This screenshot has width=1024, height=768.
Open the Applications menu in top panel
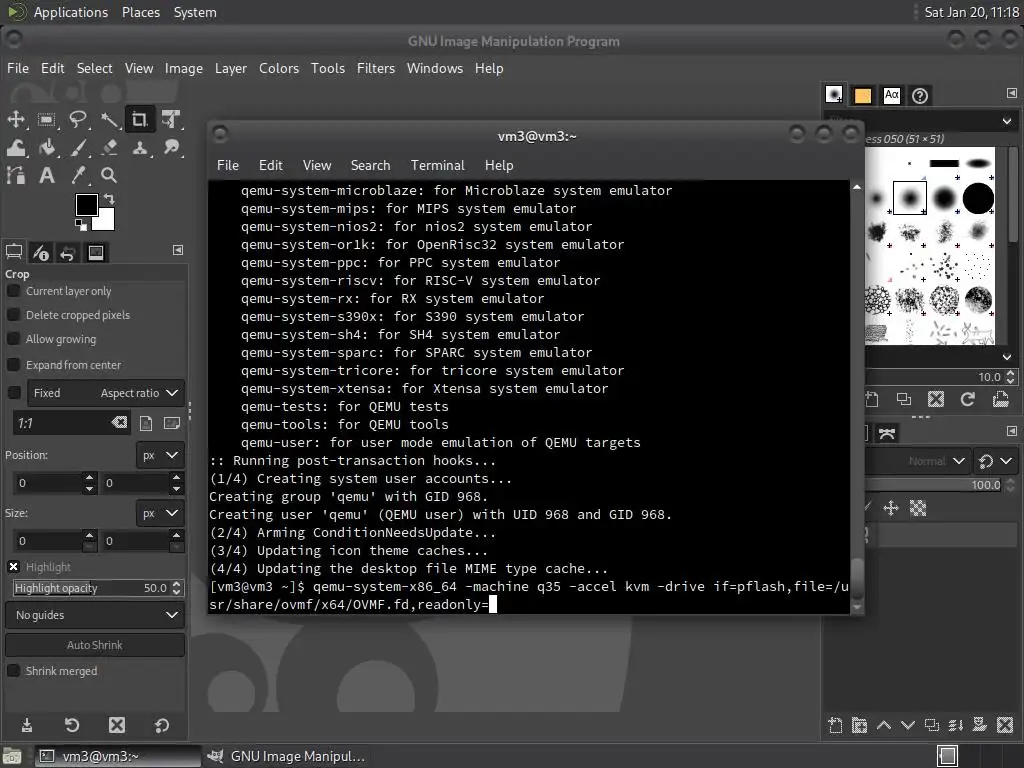click(x=71, y=12)
